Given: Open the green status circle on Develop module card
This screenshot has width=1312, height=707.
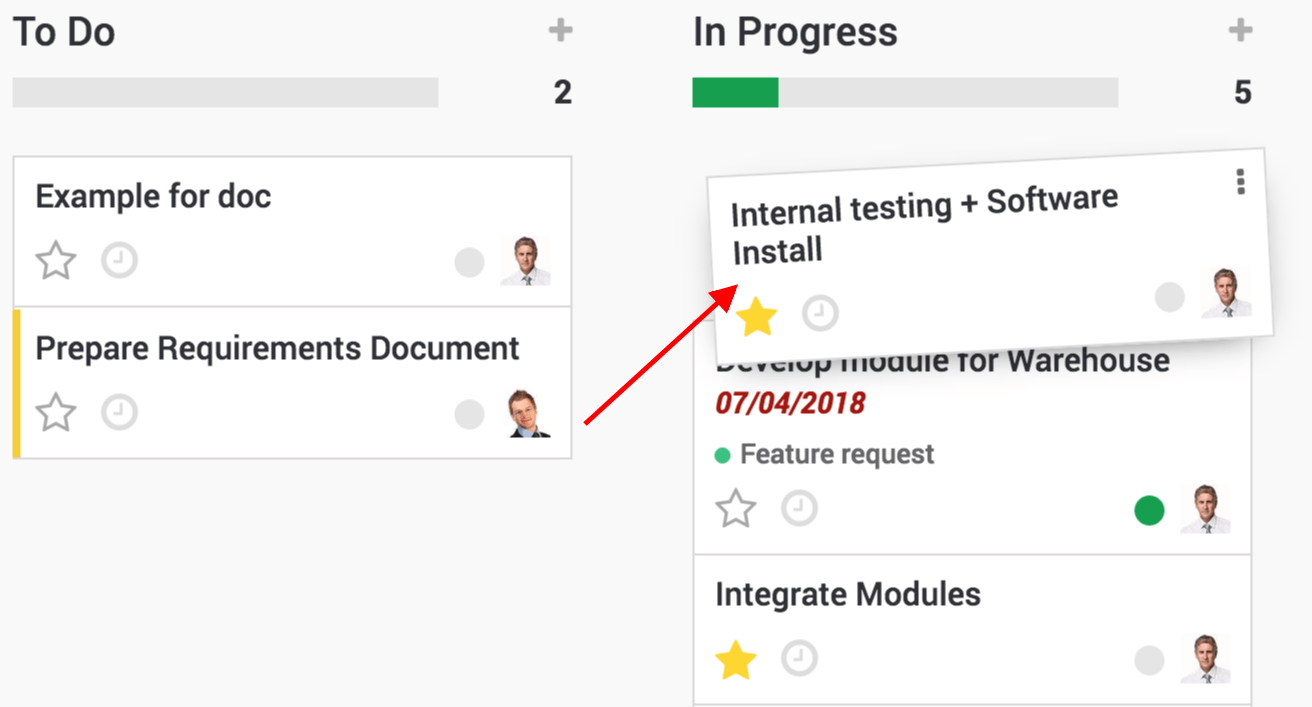Looking at the screenshot, I should (1149, 510).
